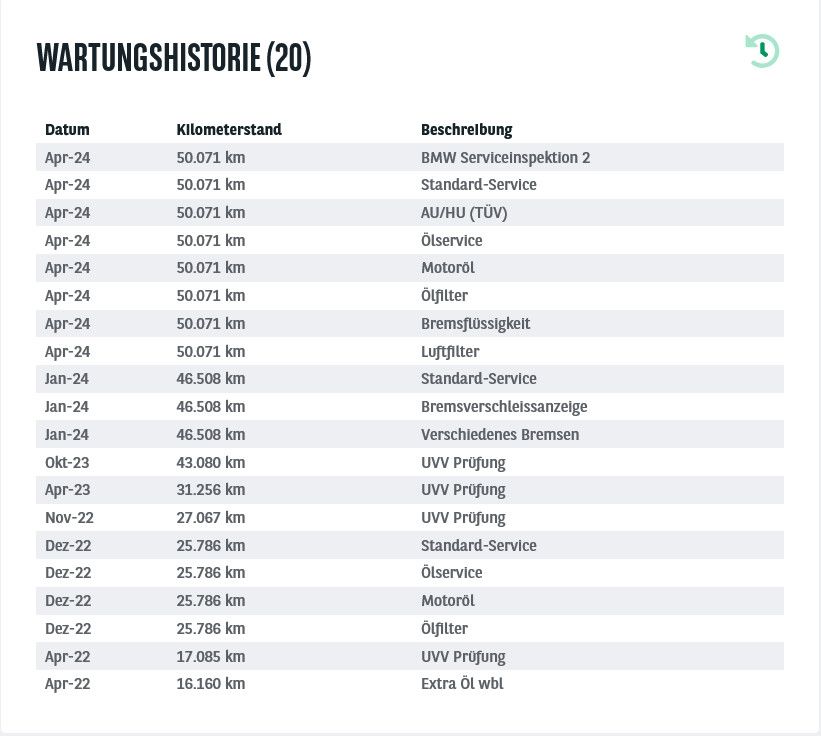Select the 31.256 km mileage cell
Screen dimensions: 821x736
click(x=210, y=490)
